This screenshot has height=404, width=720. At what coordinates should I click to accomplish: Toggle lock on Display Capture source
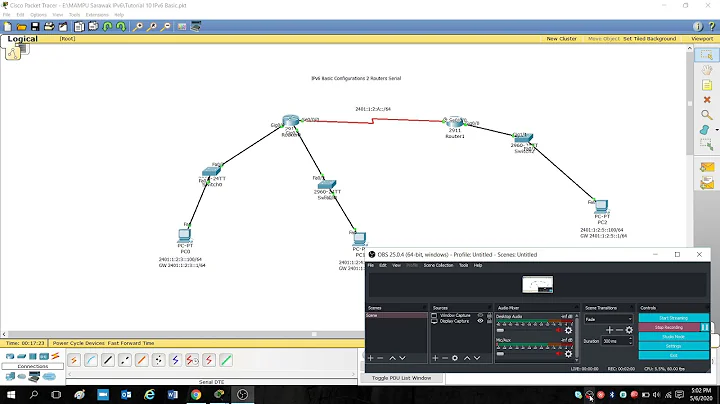(x=489, y=321)
